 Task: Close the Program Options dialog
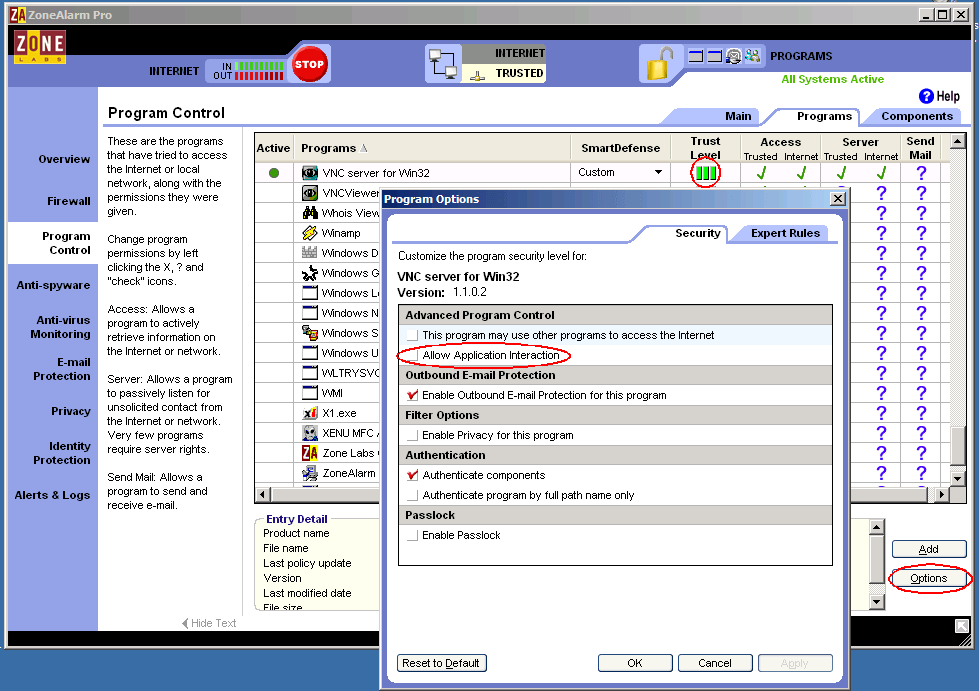pyautogui.click(x=838, y=198)
